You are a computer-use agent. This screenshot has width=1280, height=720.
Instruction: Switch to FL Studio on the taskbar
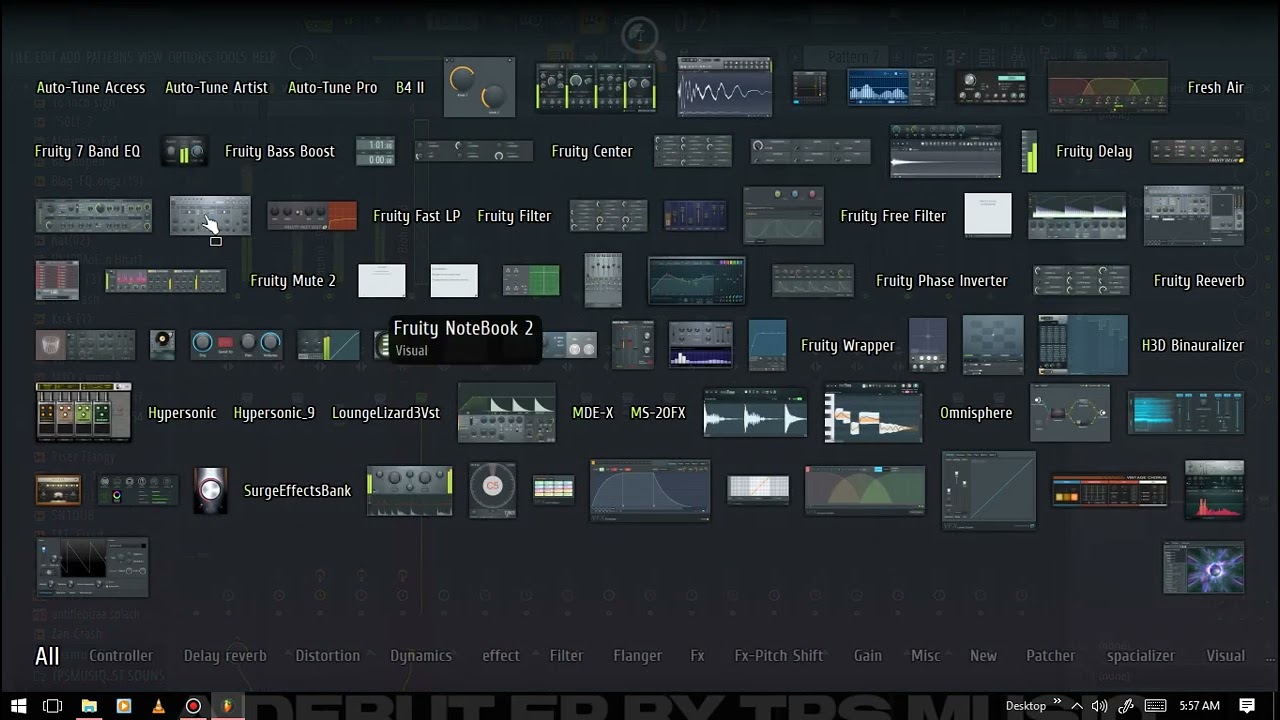[228, 706]
